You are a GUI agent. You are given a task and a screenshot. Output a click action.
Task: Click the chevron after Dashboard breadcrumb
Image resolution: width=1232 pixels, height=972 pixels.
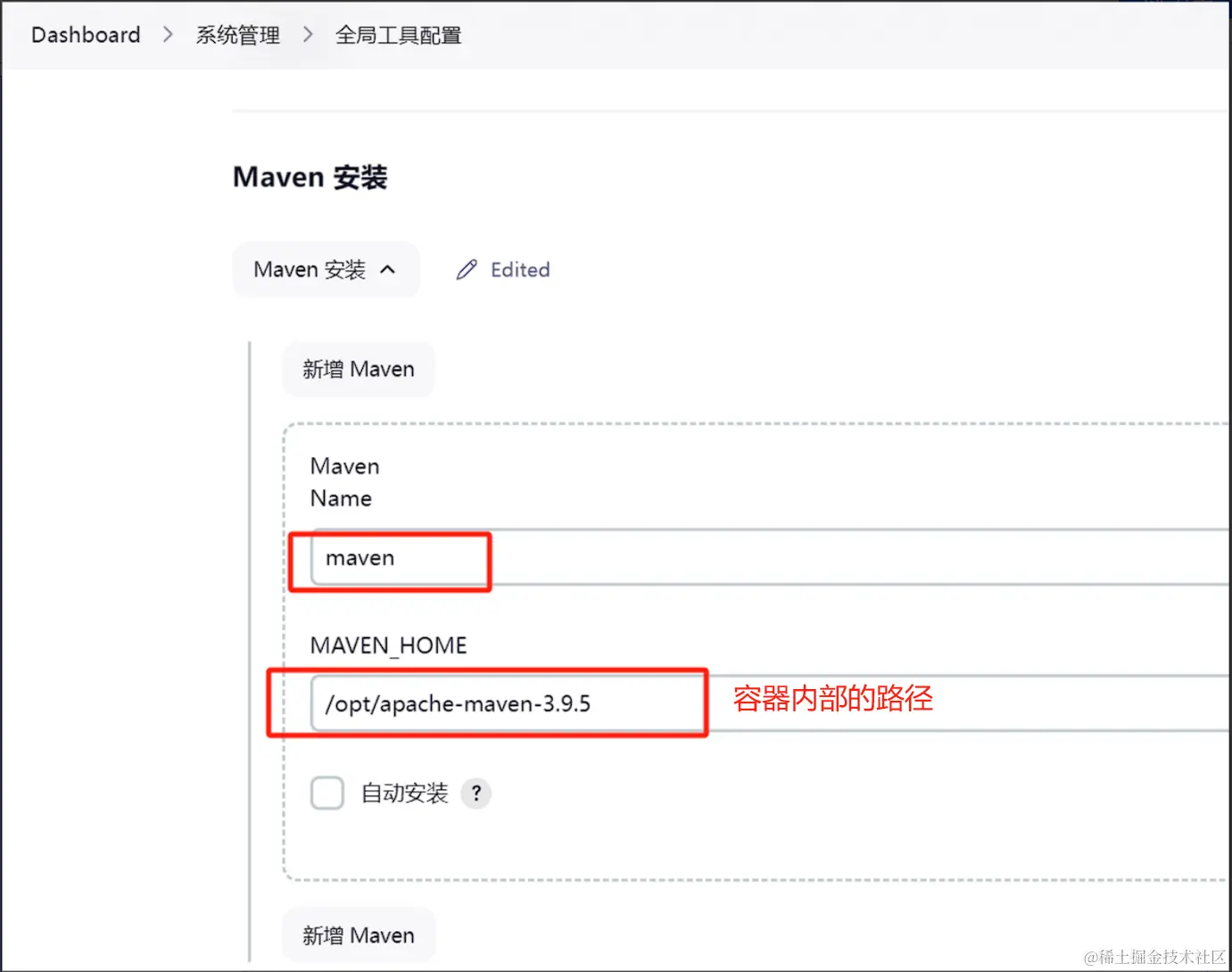point(168,35)
